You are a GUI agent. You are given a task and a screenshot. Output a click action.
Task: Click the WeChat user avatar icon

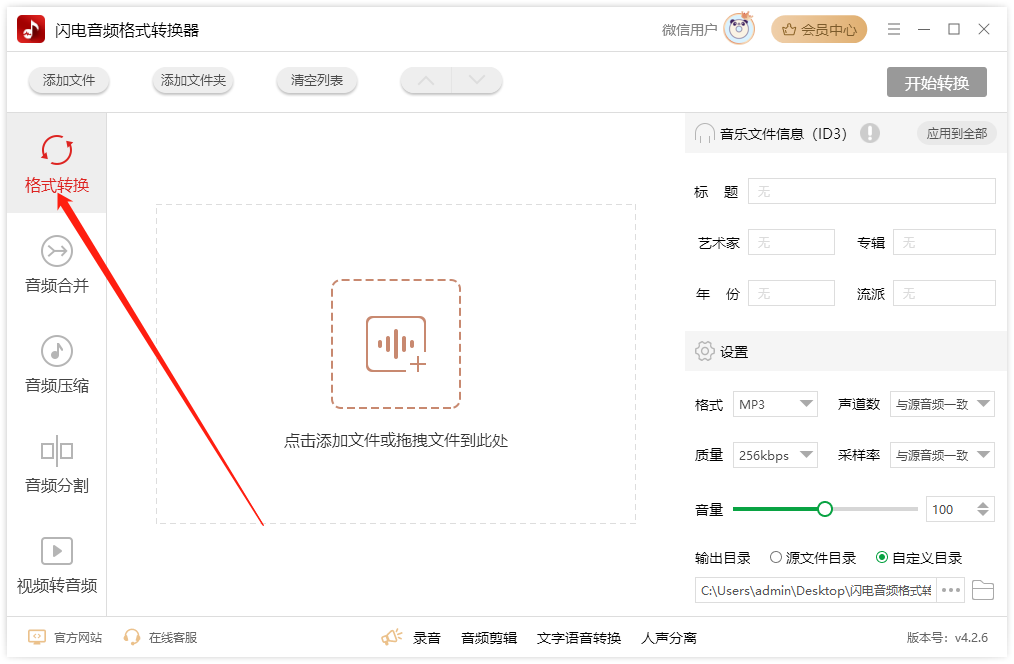click(739, 30)
